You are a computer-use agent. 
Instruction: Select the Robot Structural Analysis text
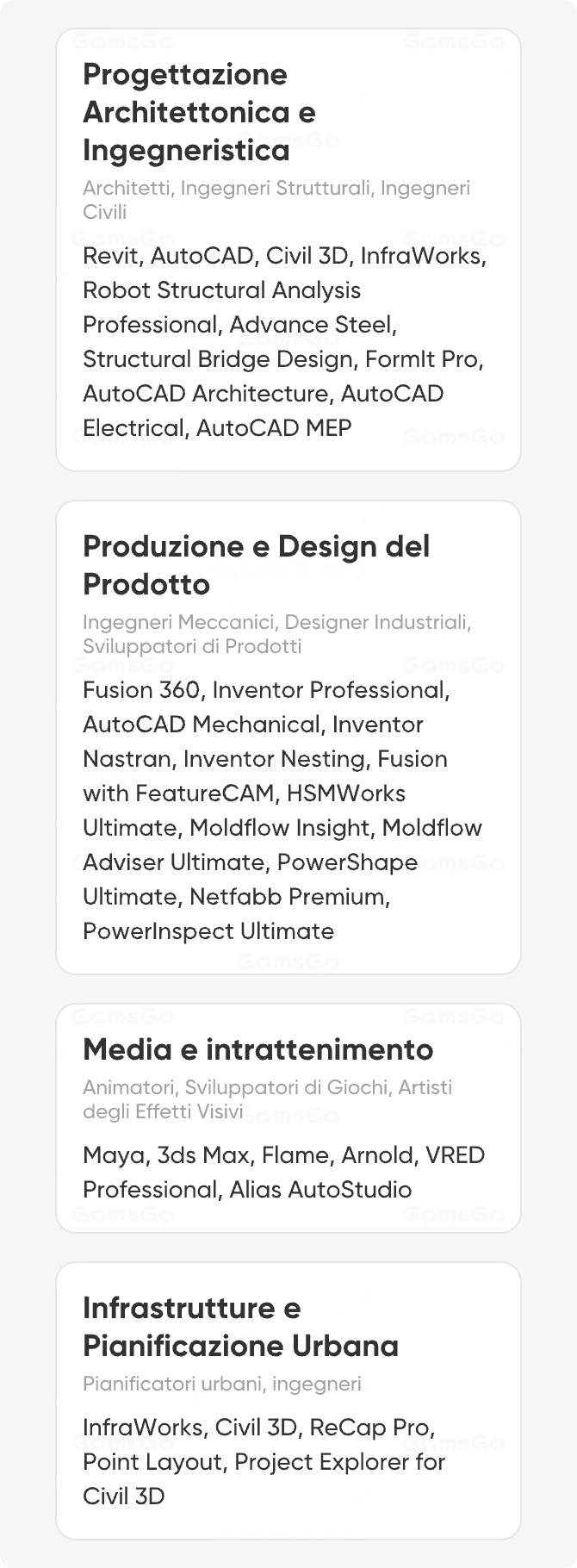tap(221, 290)
